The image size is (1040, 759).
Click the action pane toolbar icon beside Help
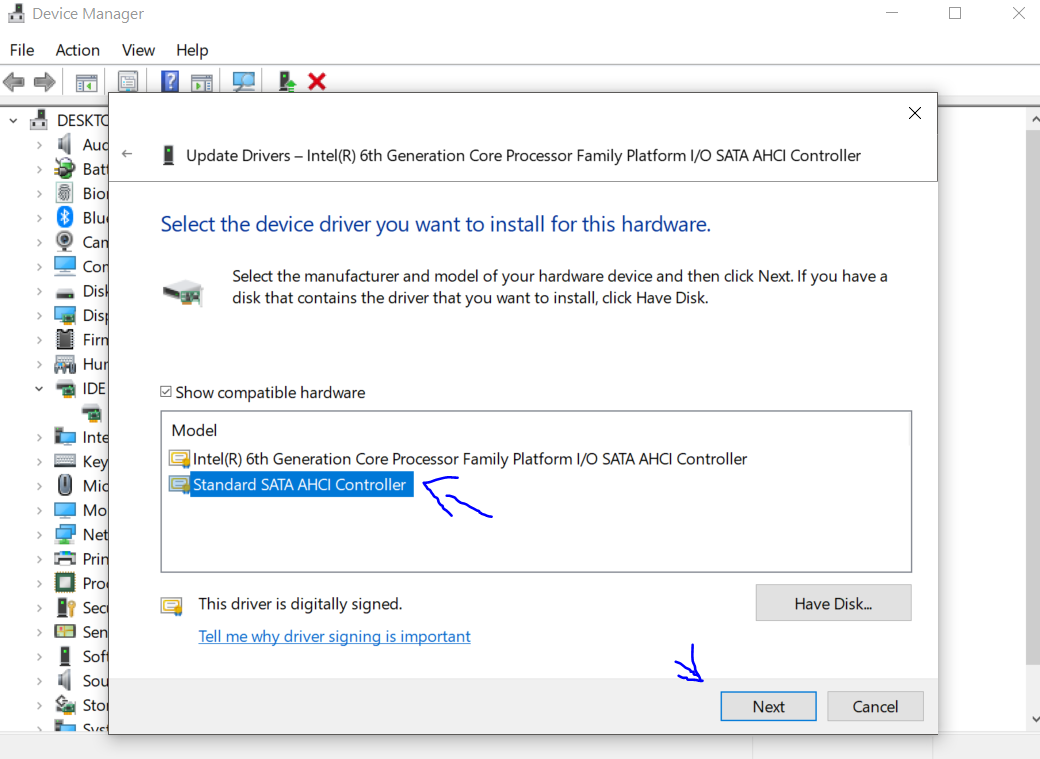tap(202, 83)
